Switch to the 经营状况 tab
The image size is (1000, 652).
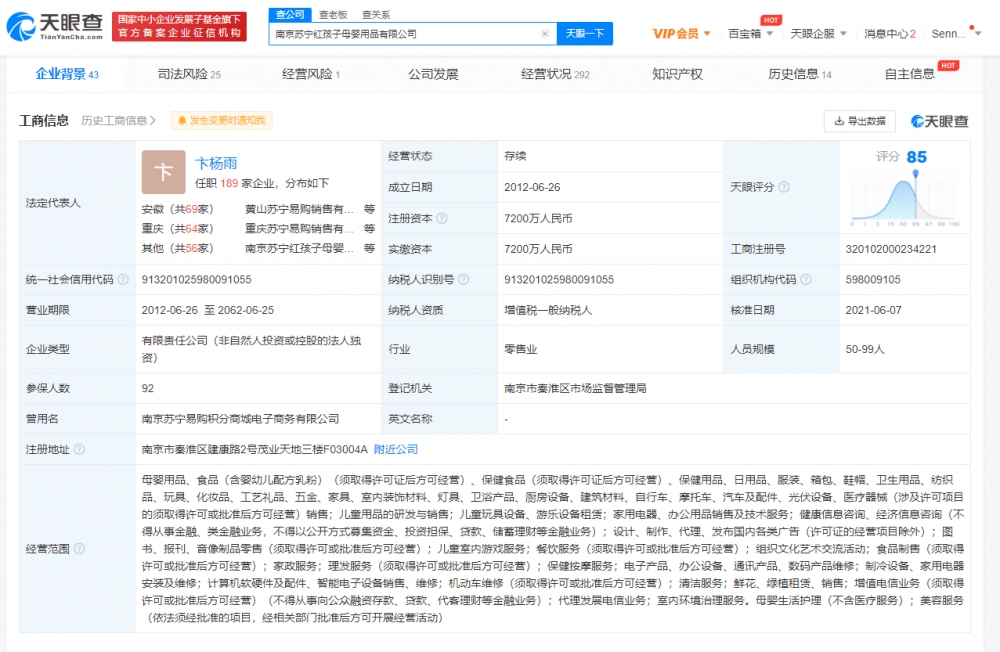click(555, 74)
